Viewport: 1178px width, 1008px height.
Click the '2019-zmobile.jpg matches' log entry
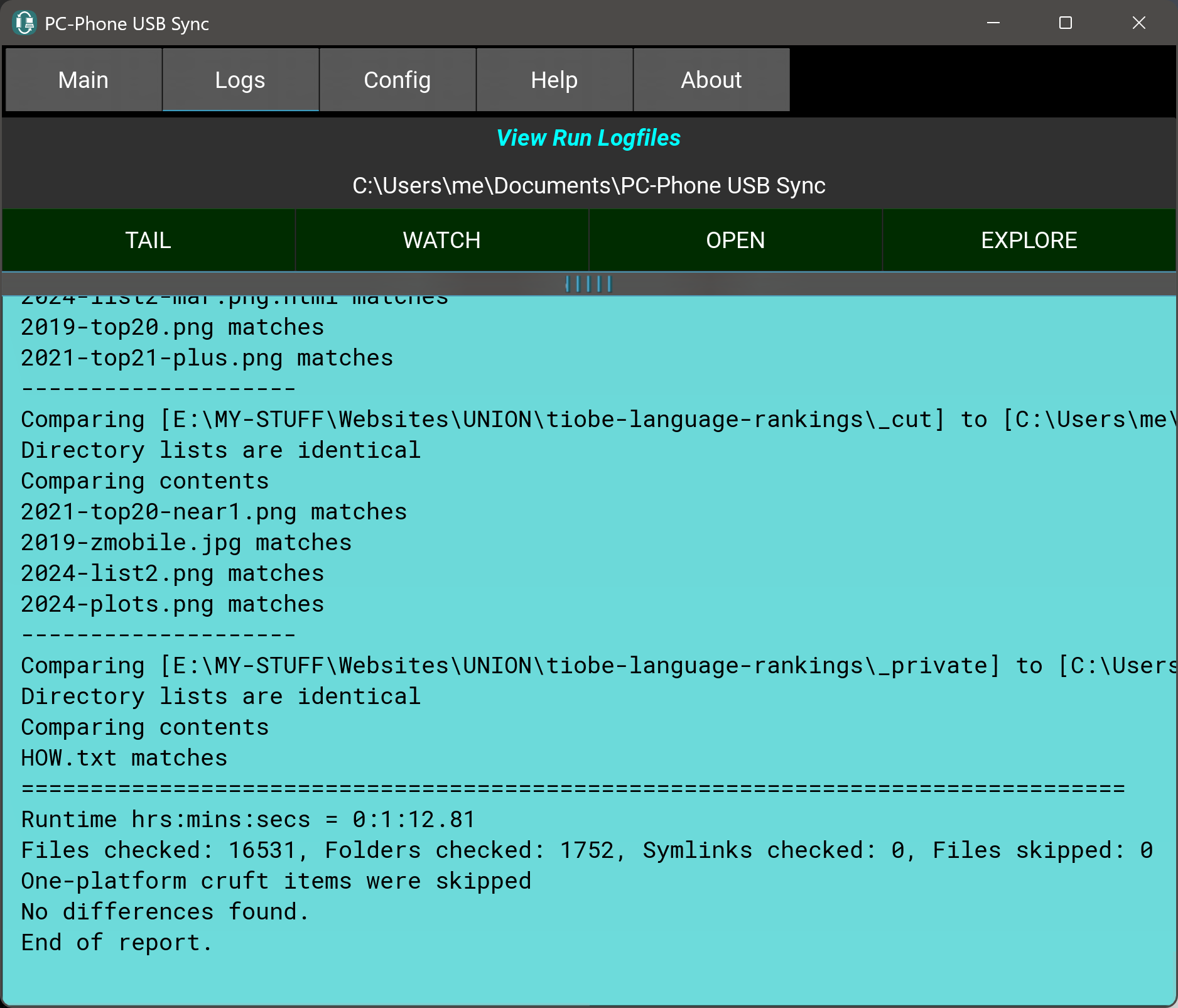[186, 543]
